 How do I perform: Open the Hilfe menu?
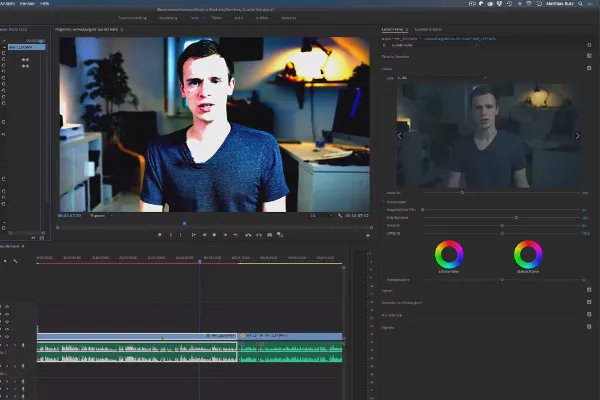45,3
